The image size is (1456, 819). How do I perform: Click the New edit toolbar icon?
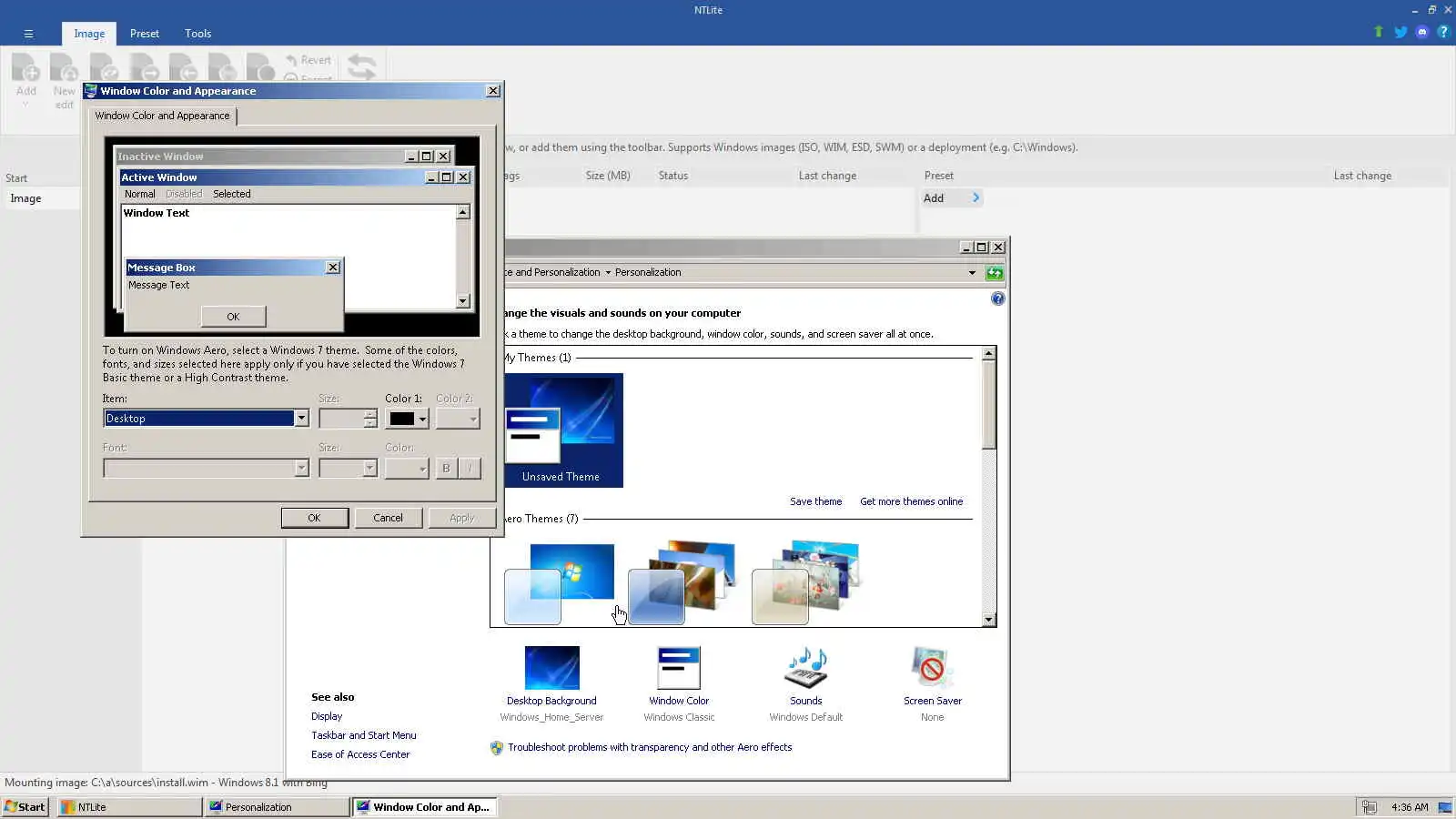tap(64, 69)
